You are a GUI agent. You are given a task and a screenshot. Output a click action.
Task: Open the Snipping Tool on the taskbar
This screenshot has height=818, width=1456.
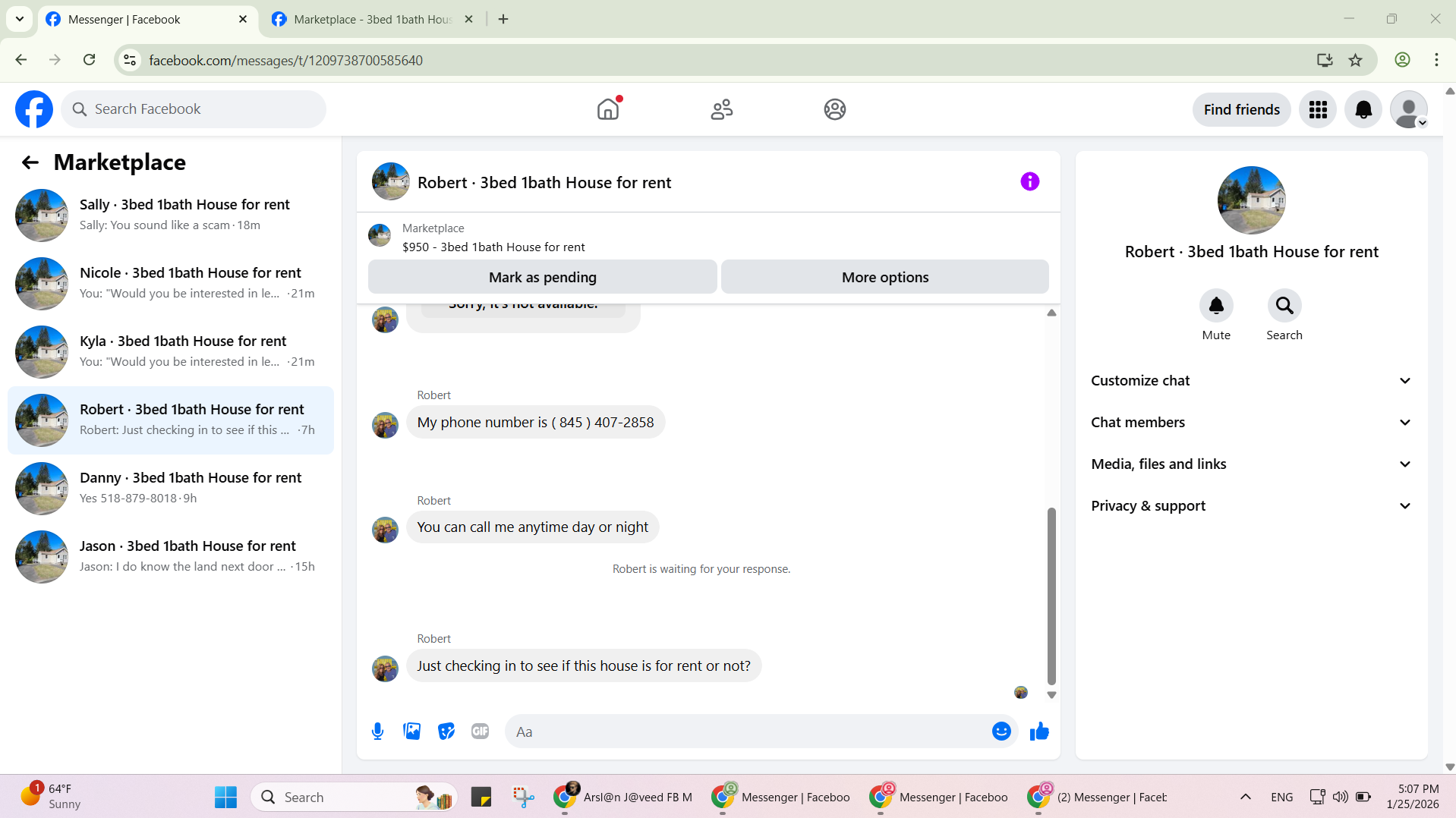pos(524,797)
